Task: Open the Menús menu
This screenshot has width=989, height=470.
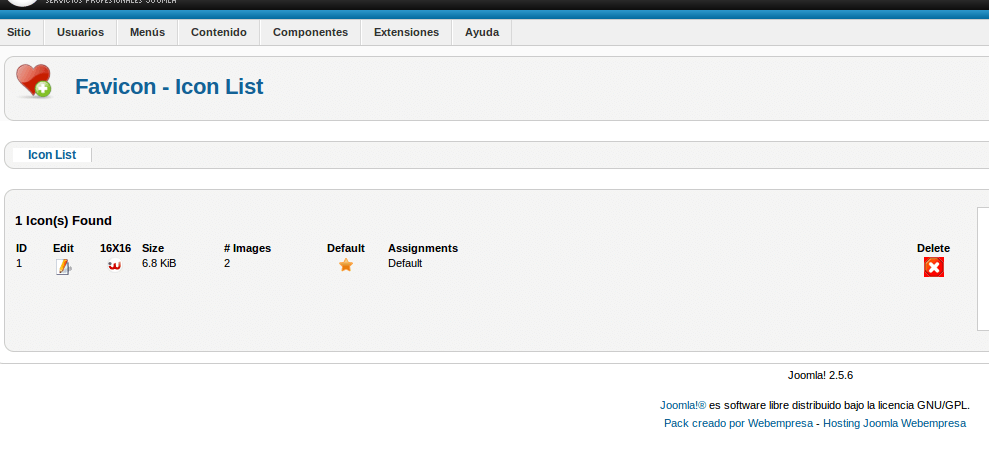Action: 148,32
